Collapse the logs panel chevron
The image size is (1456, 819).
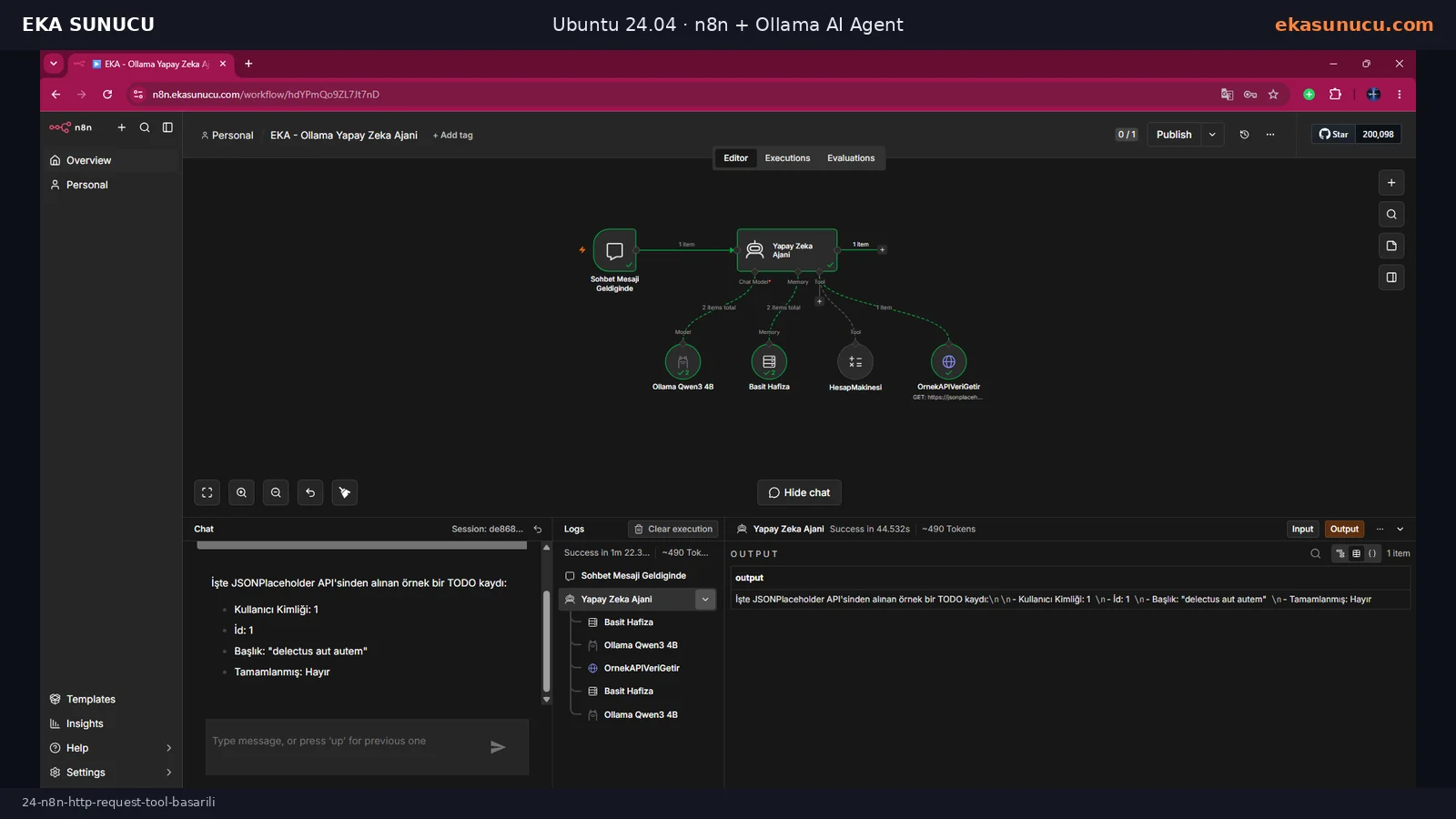(x=1400, y=529)
